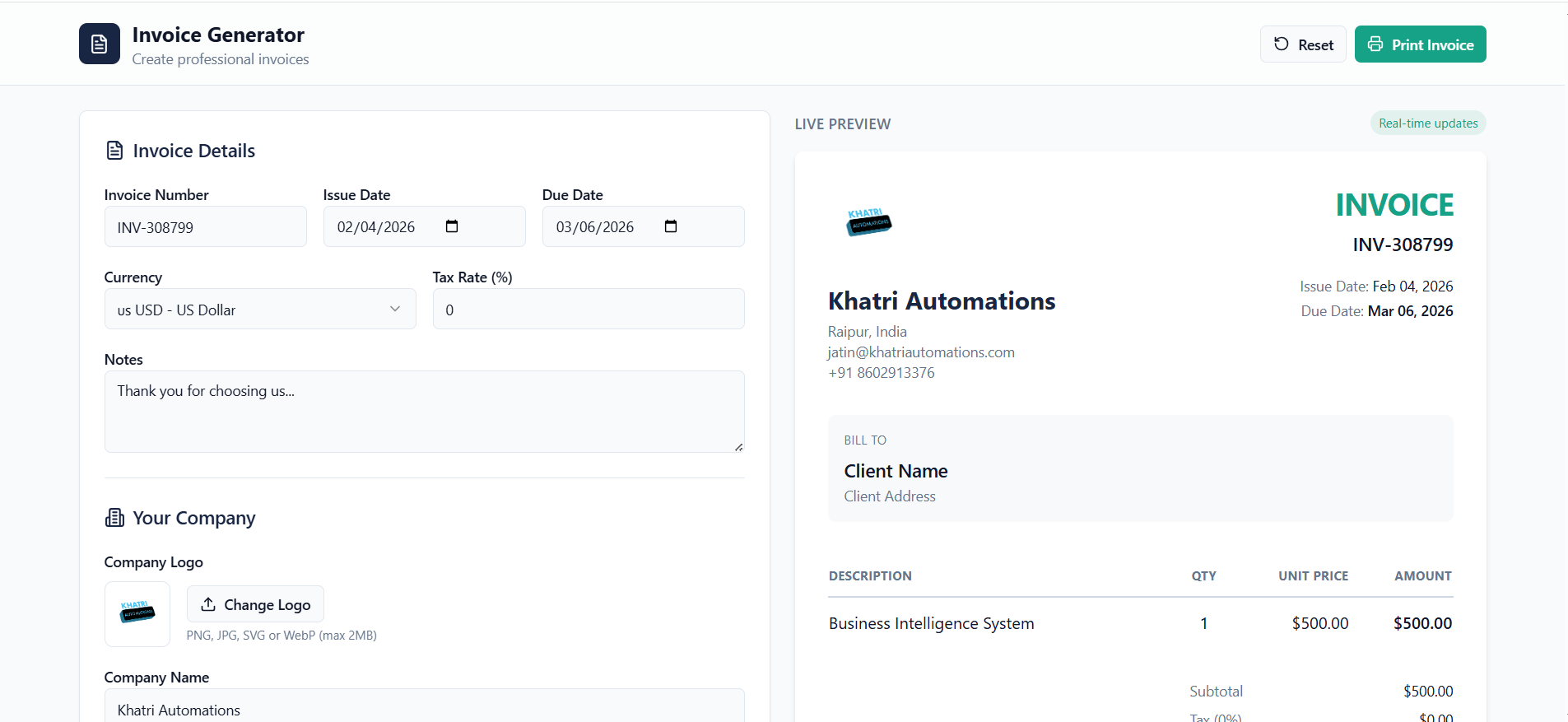Open the Due Date calendar picker icon
This screenshot has height=722, width=1568.
click(x=671, y=226)
